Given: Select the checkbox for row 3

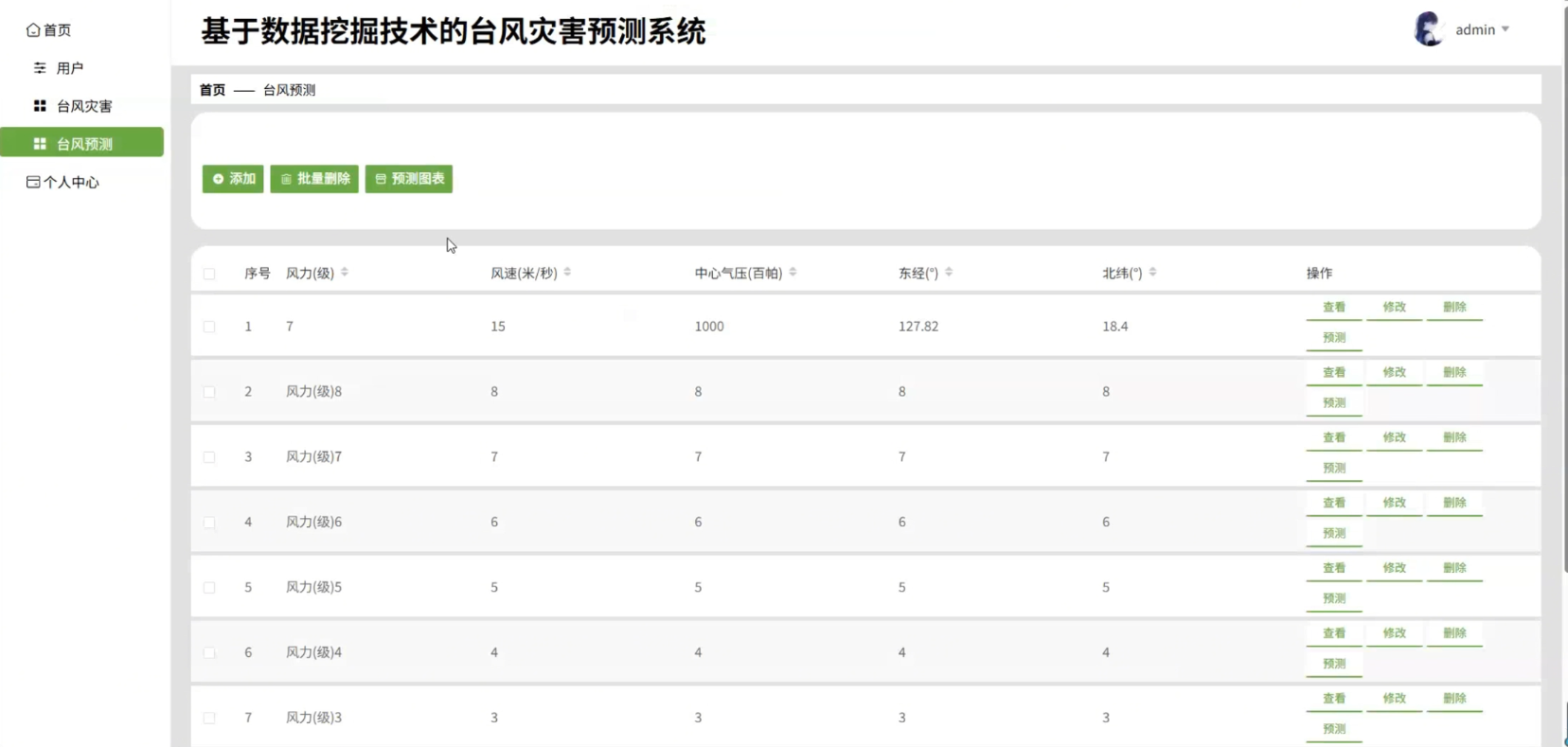Looking at the screenshot, I should click(209, 457).
